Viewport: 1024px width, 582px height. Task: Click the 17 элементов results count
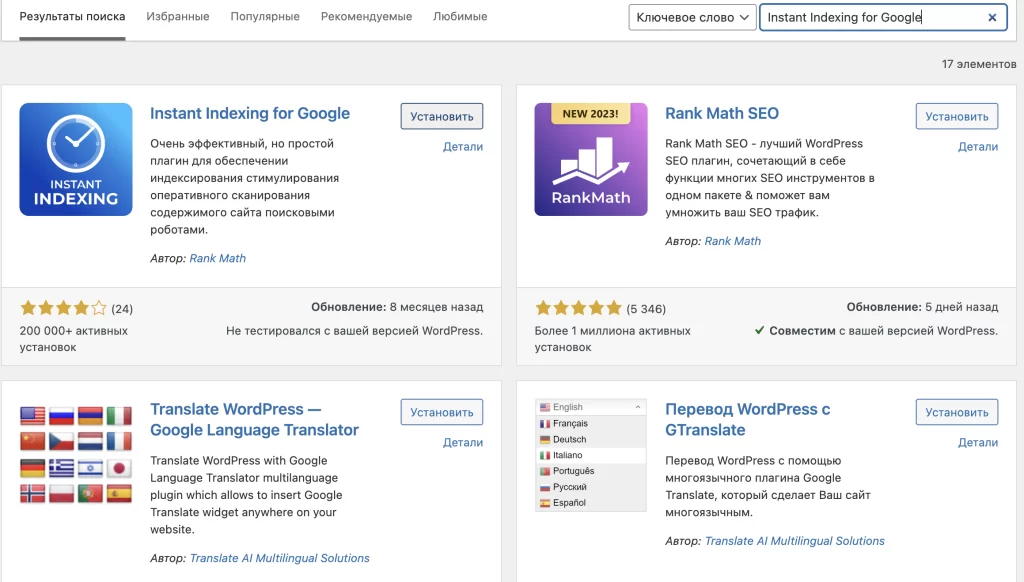pyautogui.click(x=979, y=64)
